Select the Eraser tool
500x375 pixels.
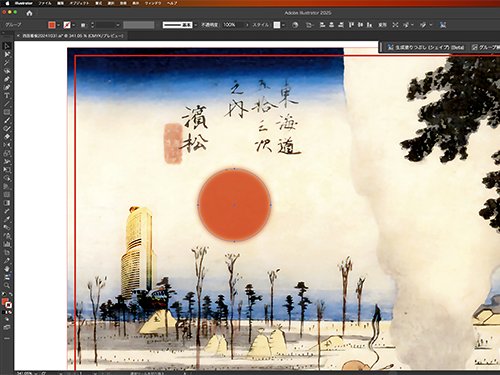(x=7, y=137)
